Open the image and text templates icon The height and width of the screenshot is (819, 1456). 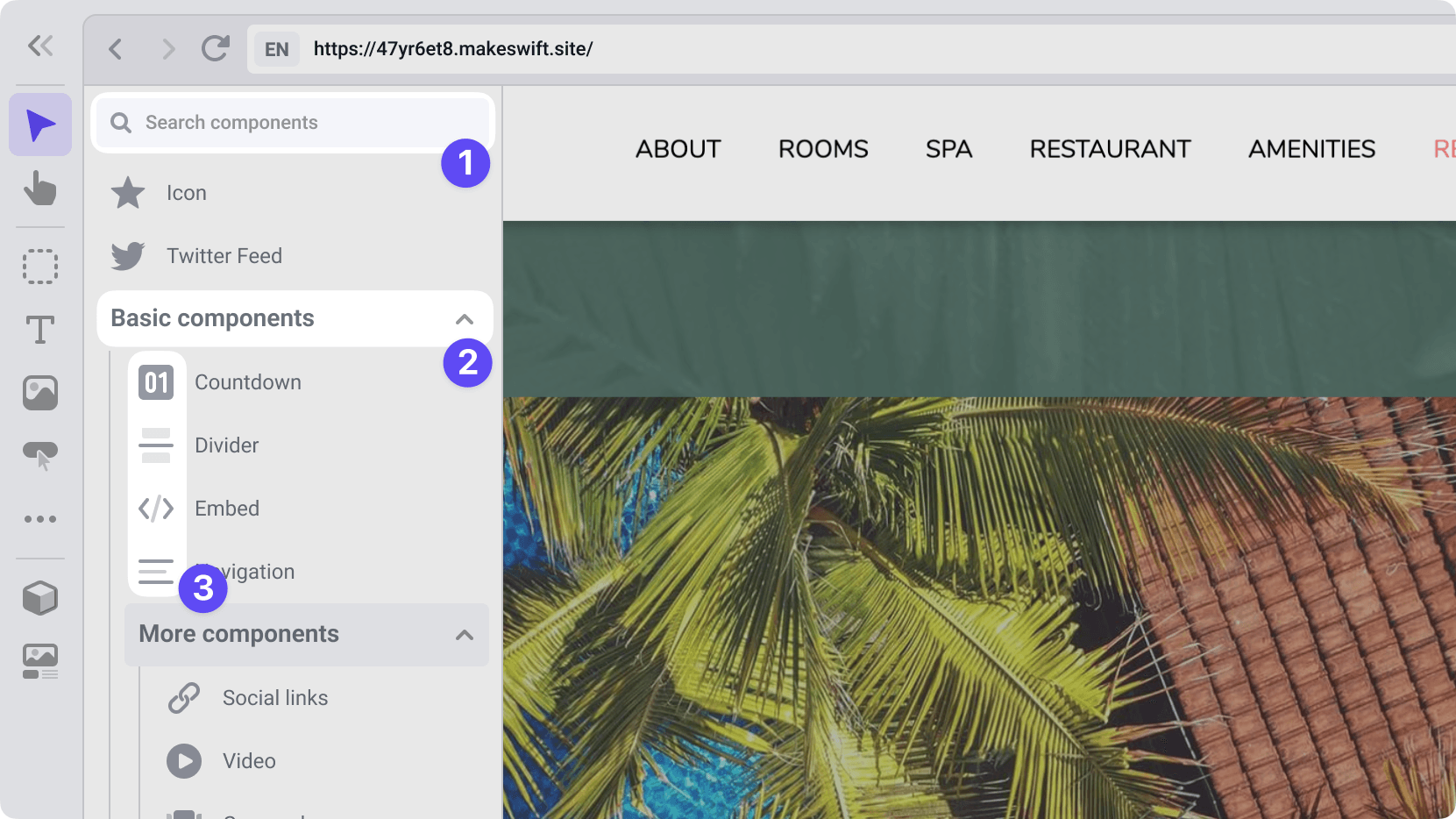(40, 661)
